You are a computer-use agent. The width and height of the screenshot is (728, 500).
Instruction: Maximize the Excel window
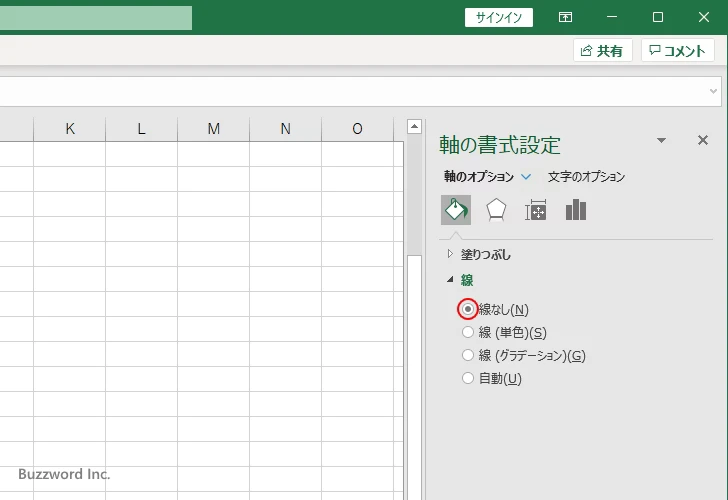click(657, 17)
